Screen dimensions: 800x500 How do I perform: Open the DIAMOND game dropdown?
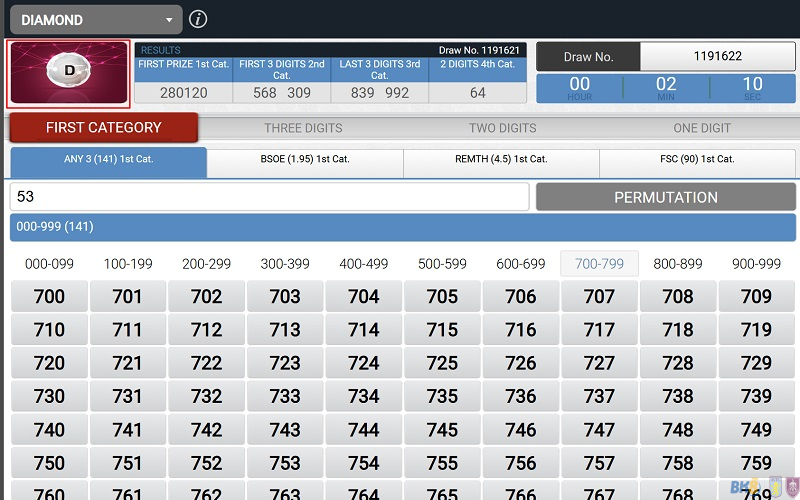tap(96, 19)
